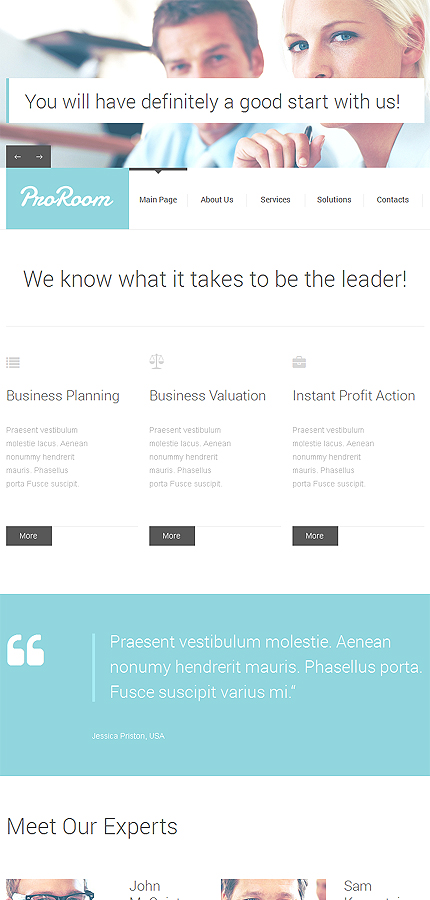Click the large quotation mark icon

coord(25,650)
